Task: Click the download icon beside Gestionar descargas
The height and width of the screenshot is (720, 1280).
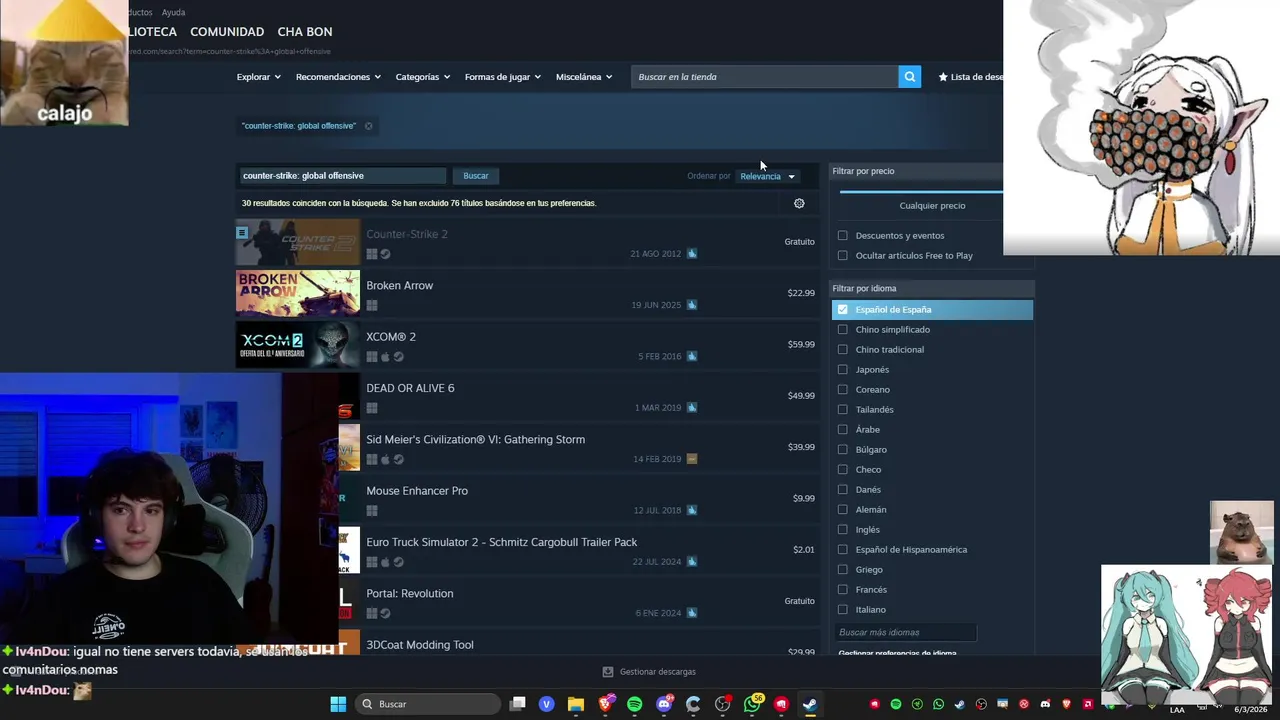Action: point(608,672)
